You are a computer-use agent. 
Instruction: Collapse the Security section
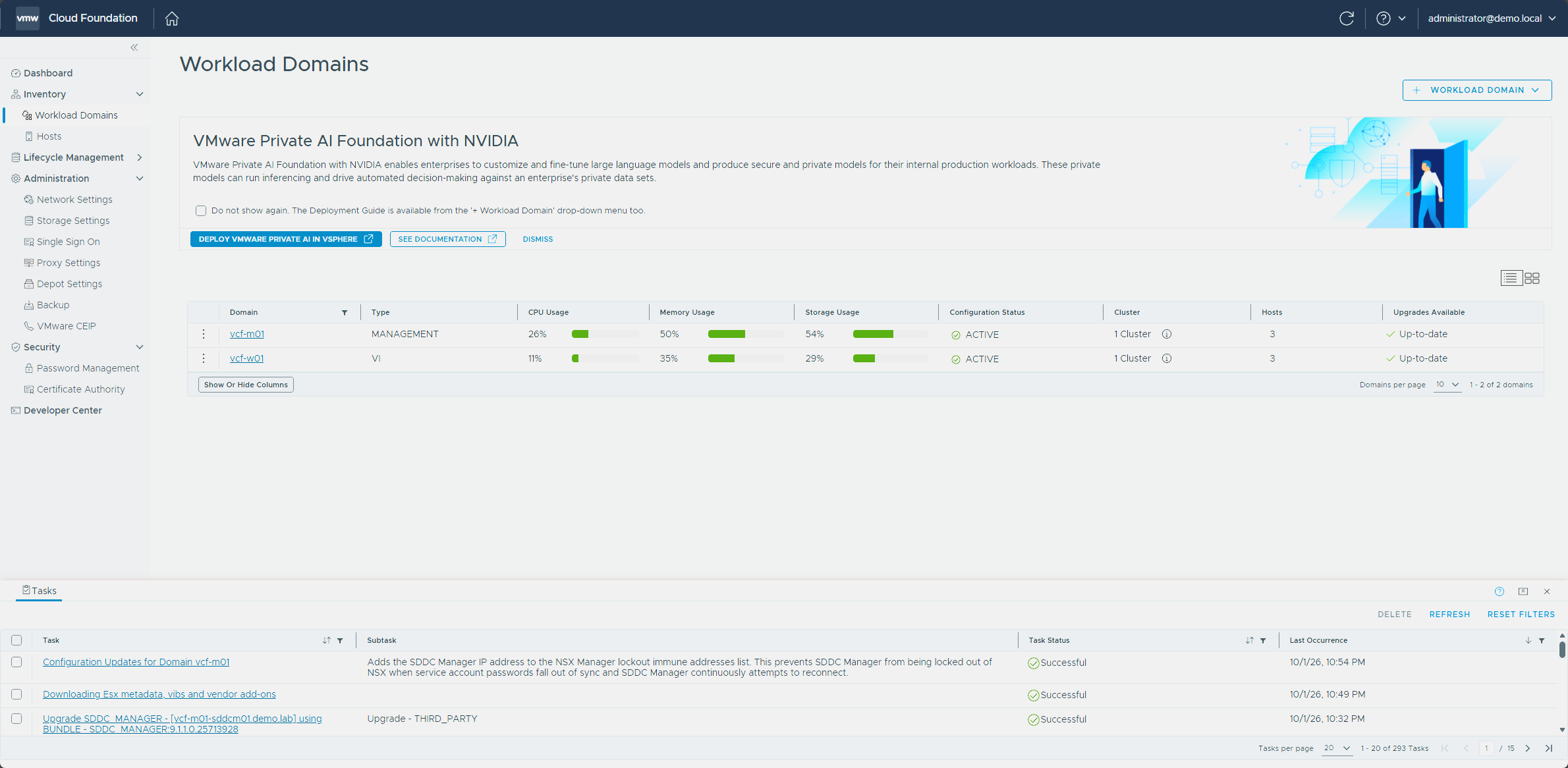(140, 347)
